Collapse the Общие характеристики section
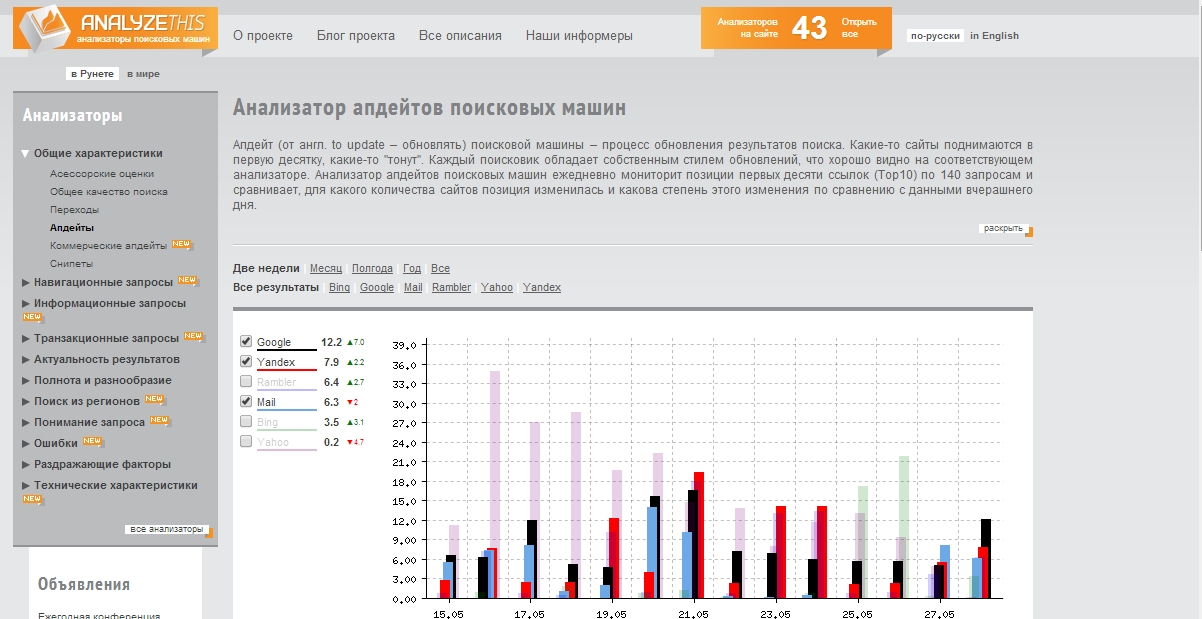The height and width of the screenshot is (619, 1202). (x=25, y=154)
